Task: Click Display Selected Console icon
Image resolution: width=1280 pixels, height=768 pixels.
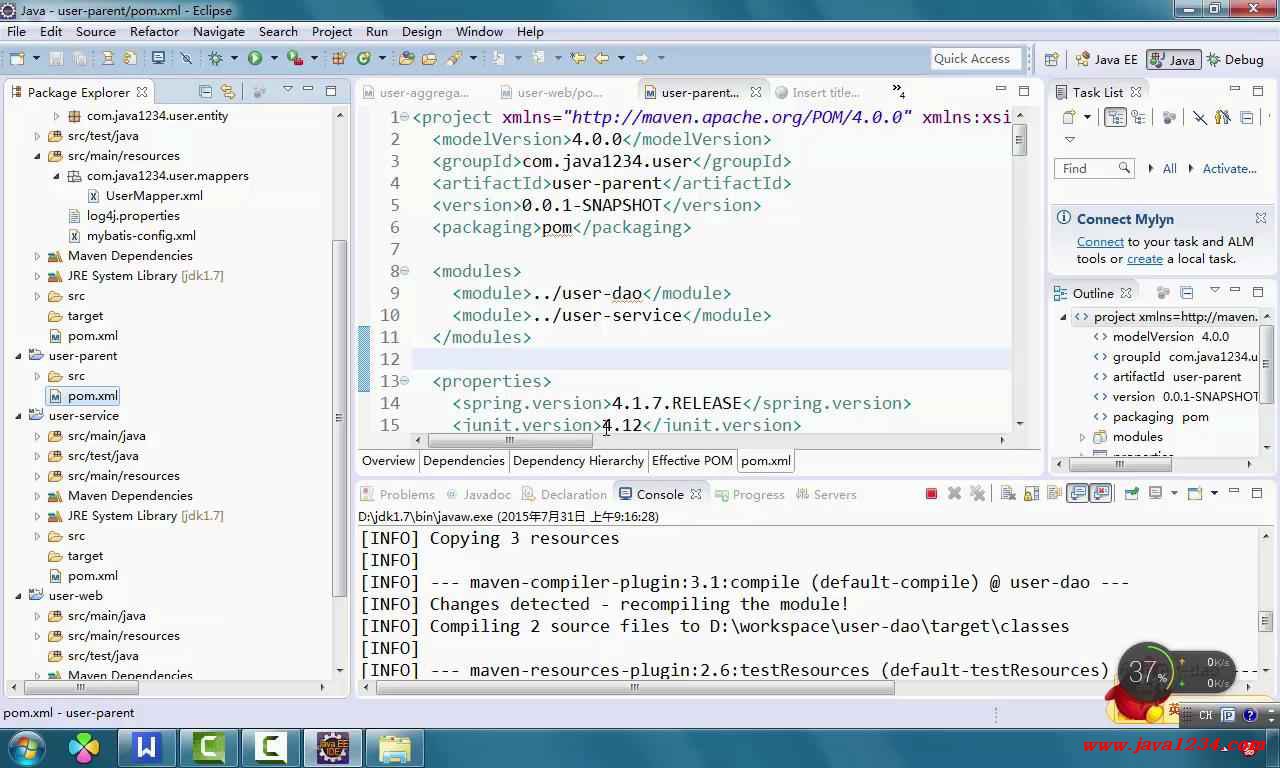Action: [1155, 494]
